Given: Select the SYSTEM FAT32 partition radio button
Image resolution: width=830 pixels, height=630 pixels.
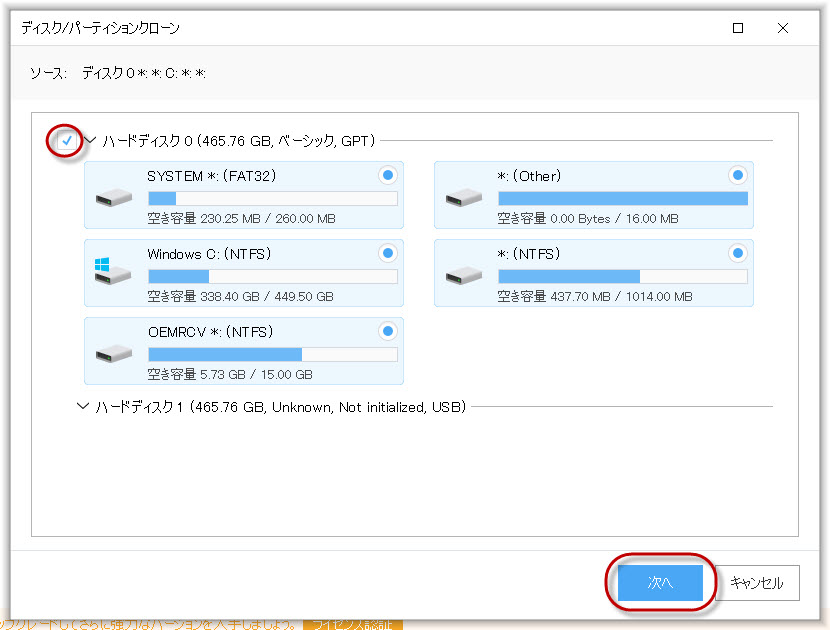Looking at the screenshot, I should [388, 175].
